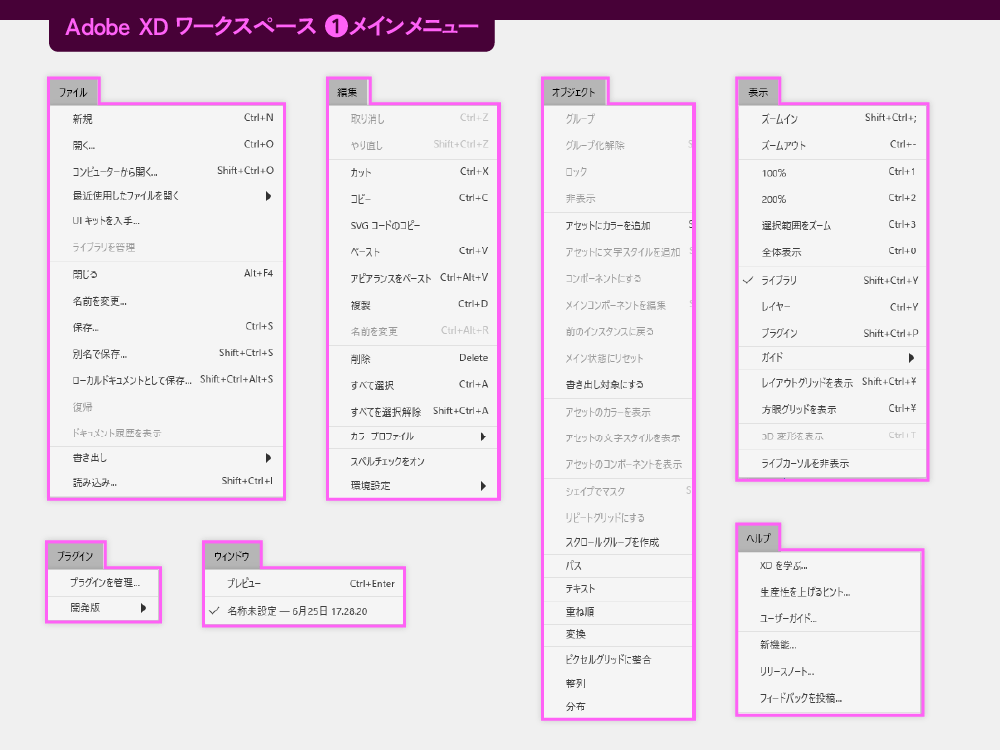Choose 保存... (Ctrl+S) in File menu

166,327
